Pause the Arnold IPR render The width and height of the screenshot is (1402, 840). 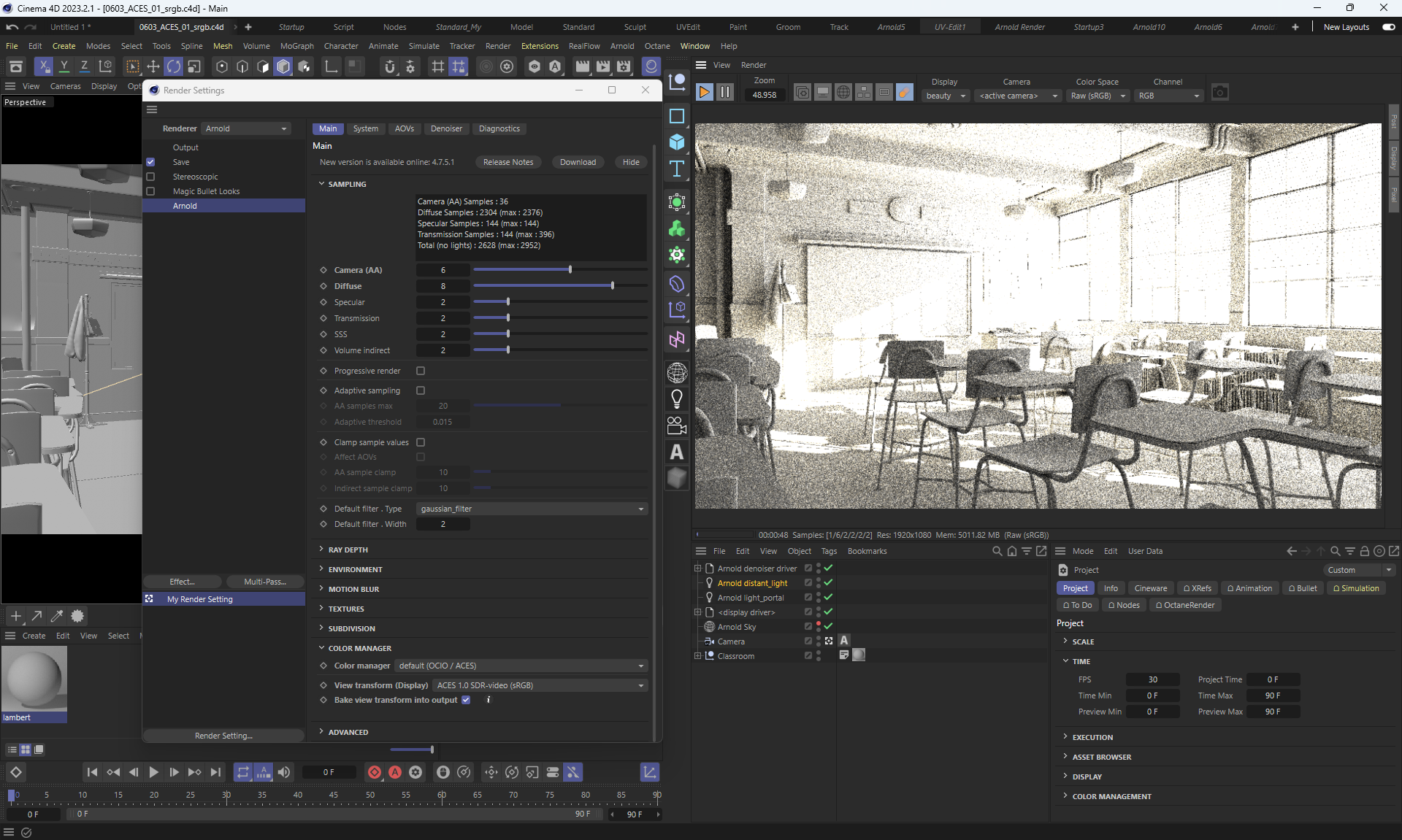point(724,92)
